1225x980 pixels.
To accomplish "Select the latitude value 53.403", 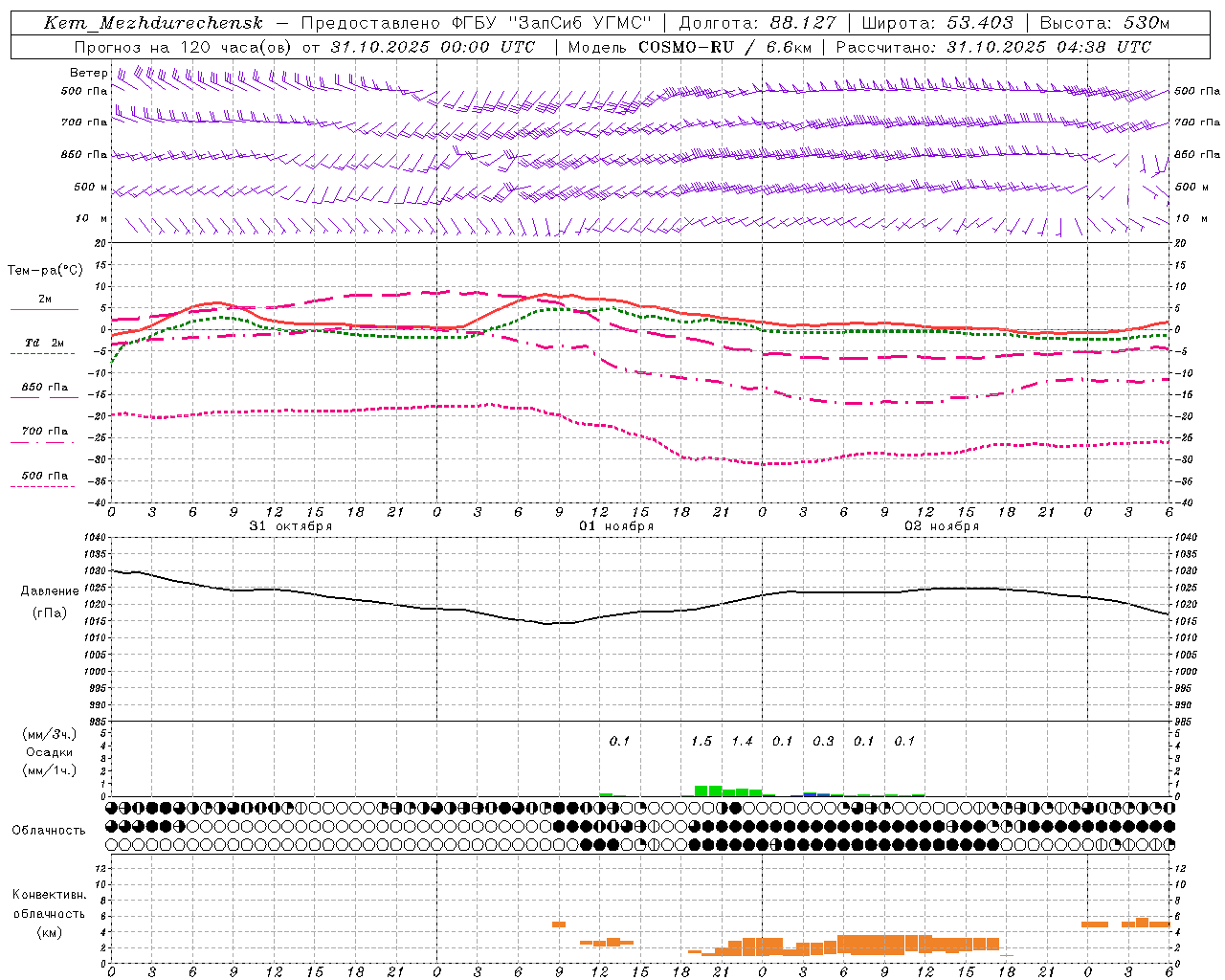I will click(x=981, y=23).
